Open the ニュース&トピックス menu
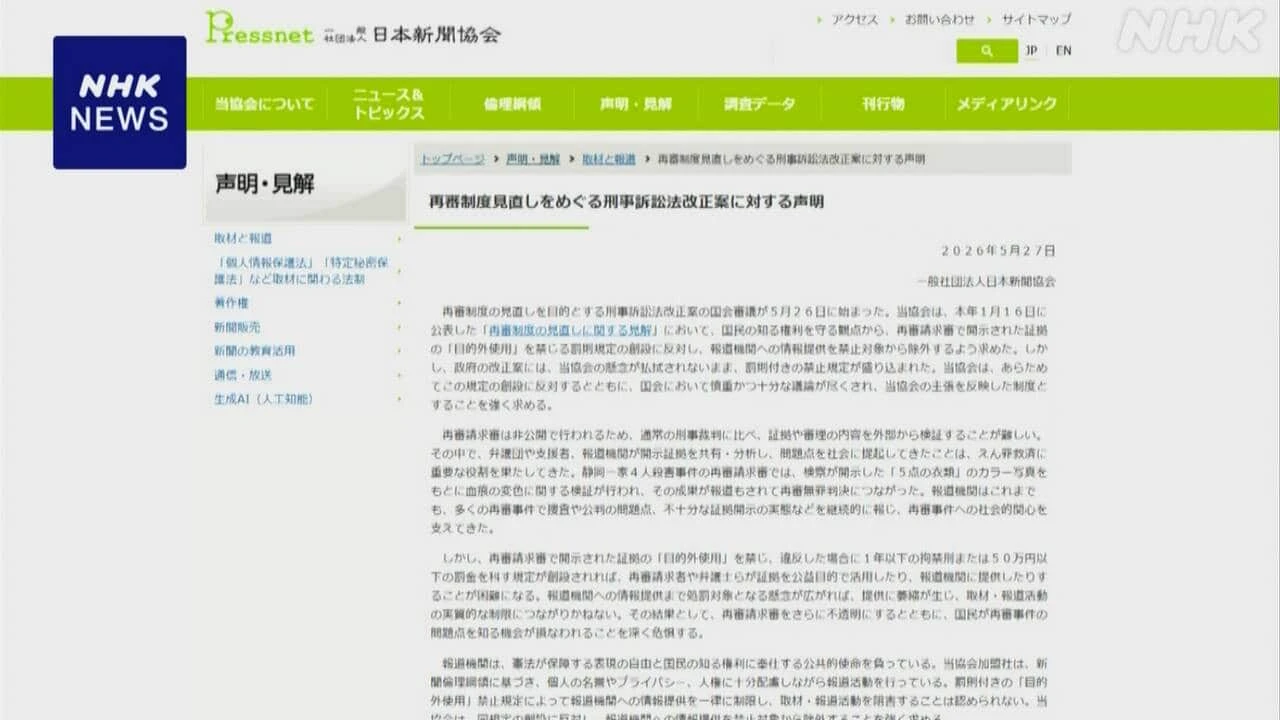Viewport: 1280px width, 720px height. pyautogui.click(x=388, y=104)
